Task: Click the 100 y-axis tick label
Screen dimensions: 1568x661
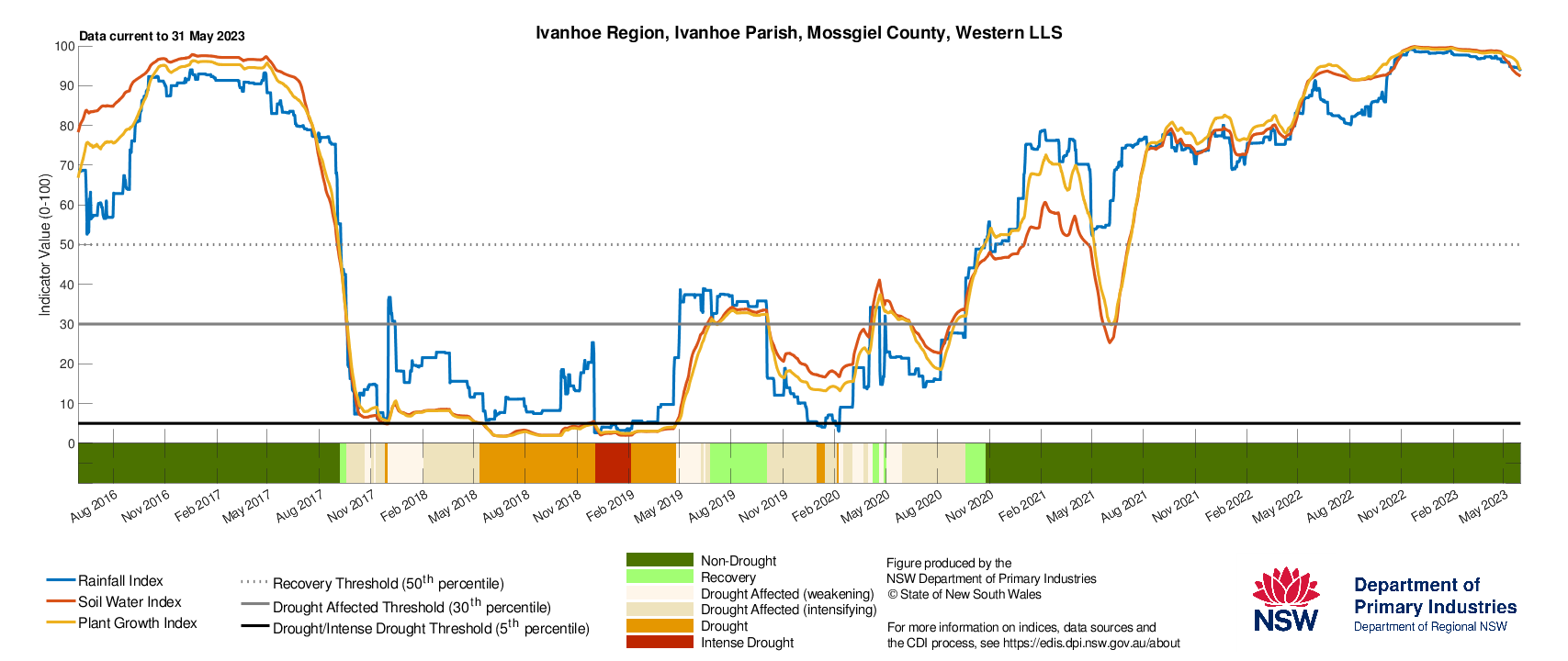Action: [x=64, y=46]
